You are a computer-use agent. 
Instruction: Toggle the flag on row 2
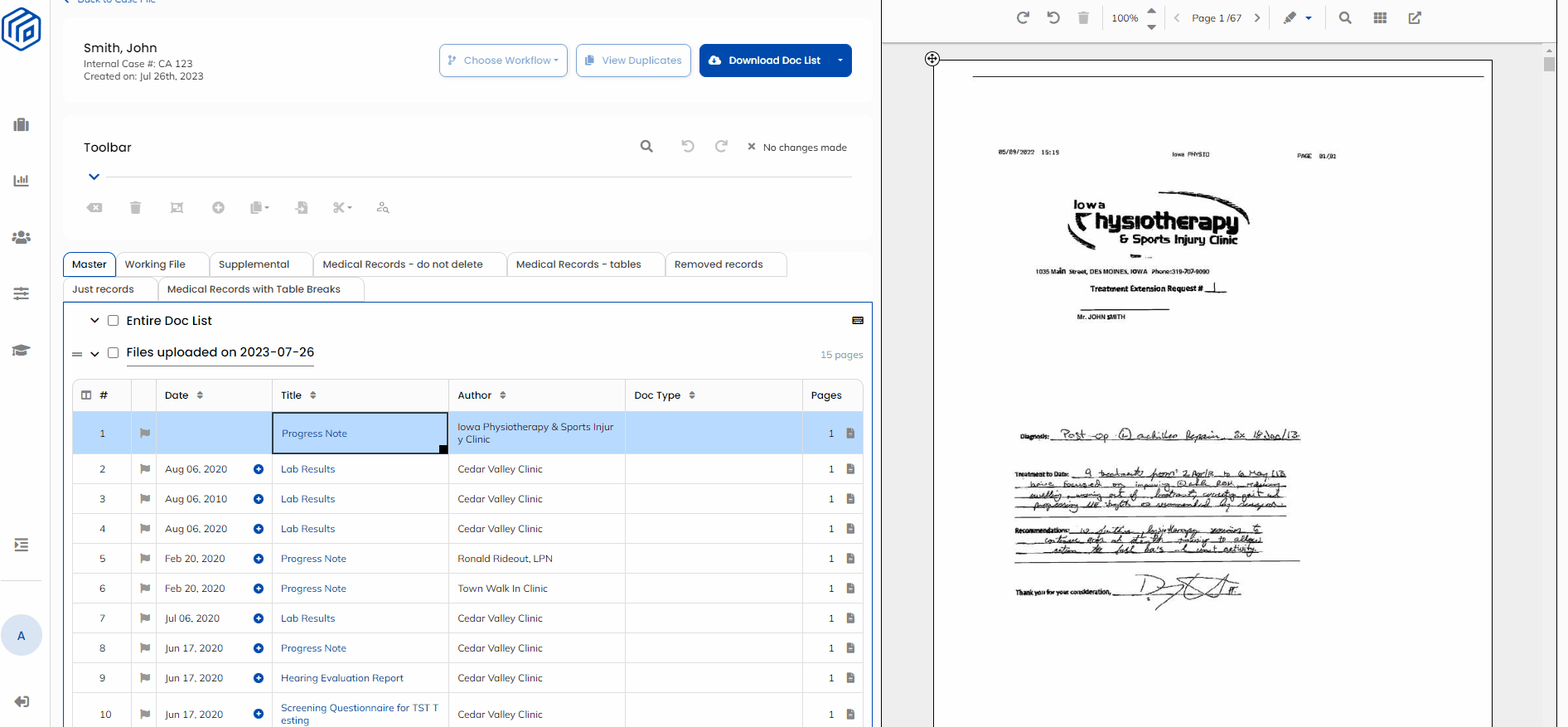point(145,469)
